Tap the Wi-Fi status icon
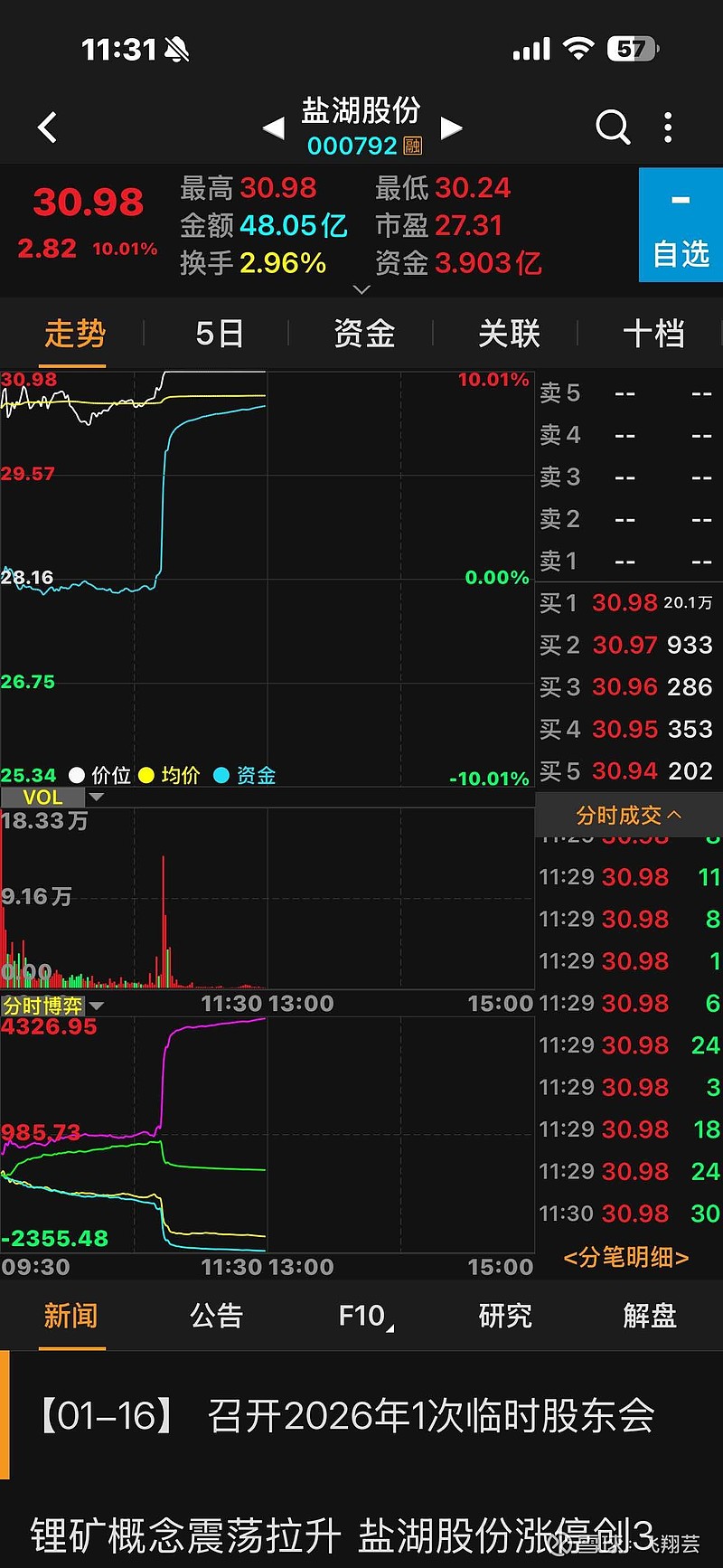 pyautogui.click(x=578, y=49)
